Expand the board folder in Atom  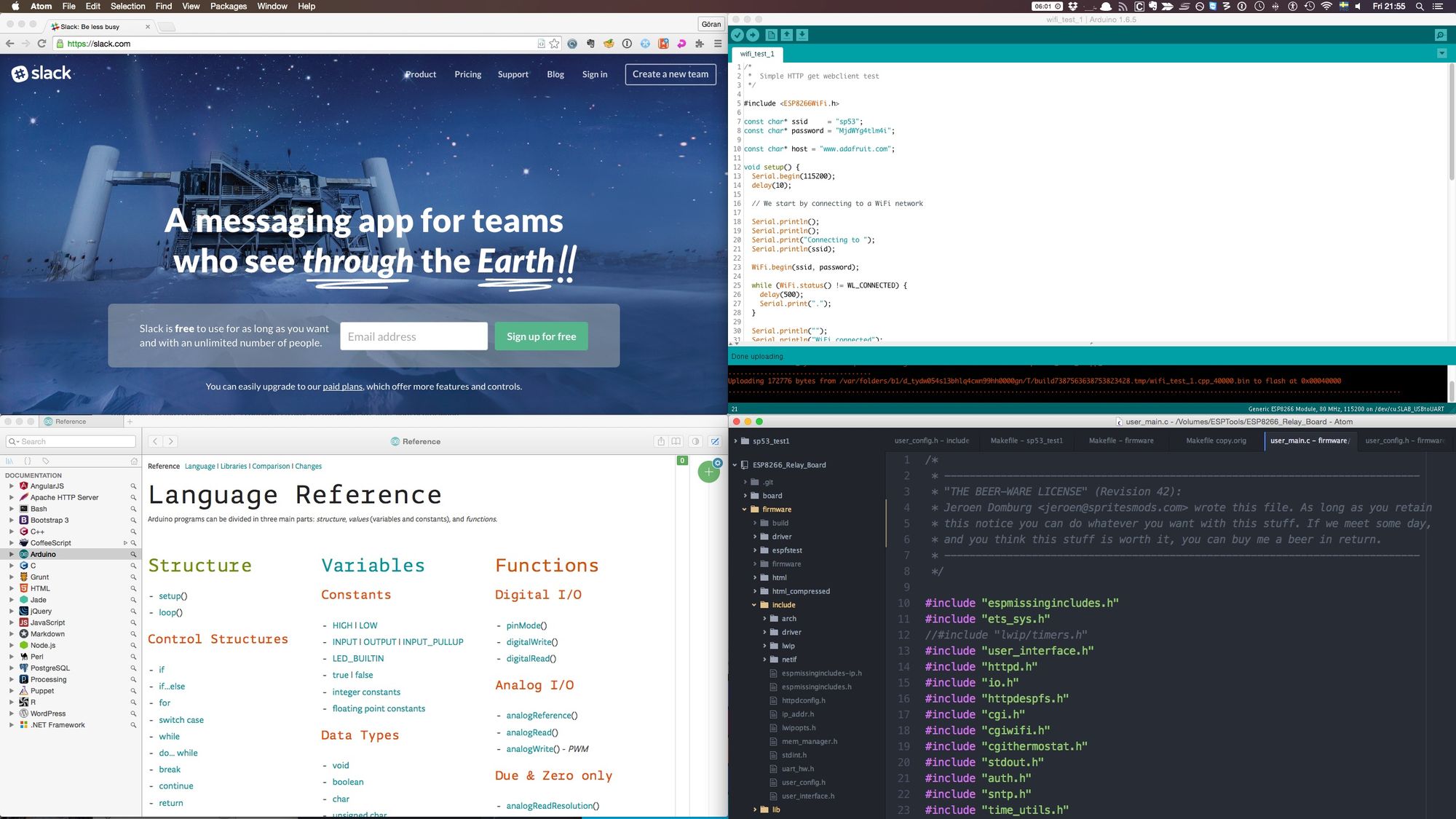[745, 496]
